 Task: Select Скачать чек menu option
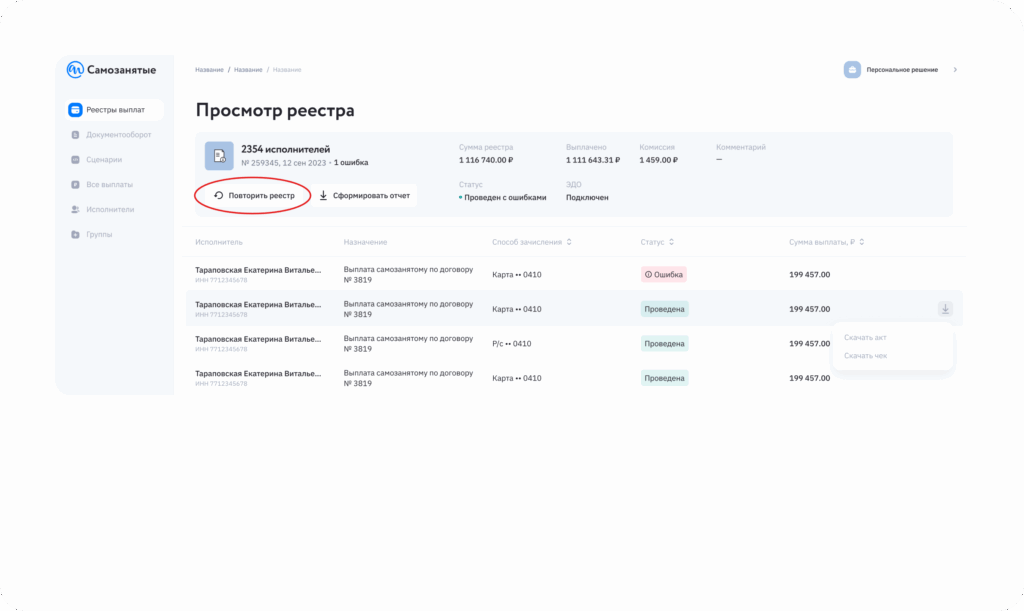tap(865, 356)
